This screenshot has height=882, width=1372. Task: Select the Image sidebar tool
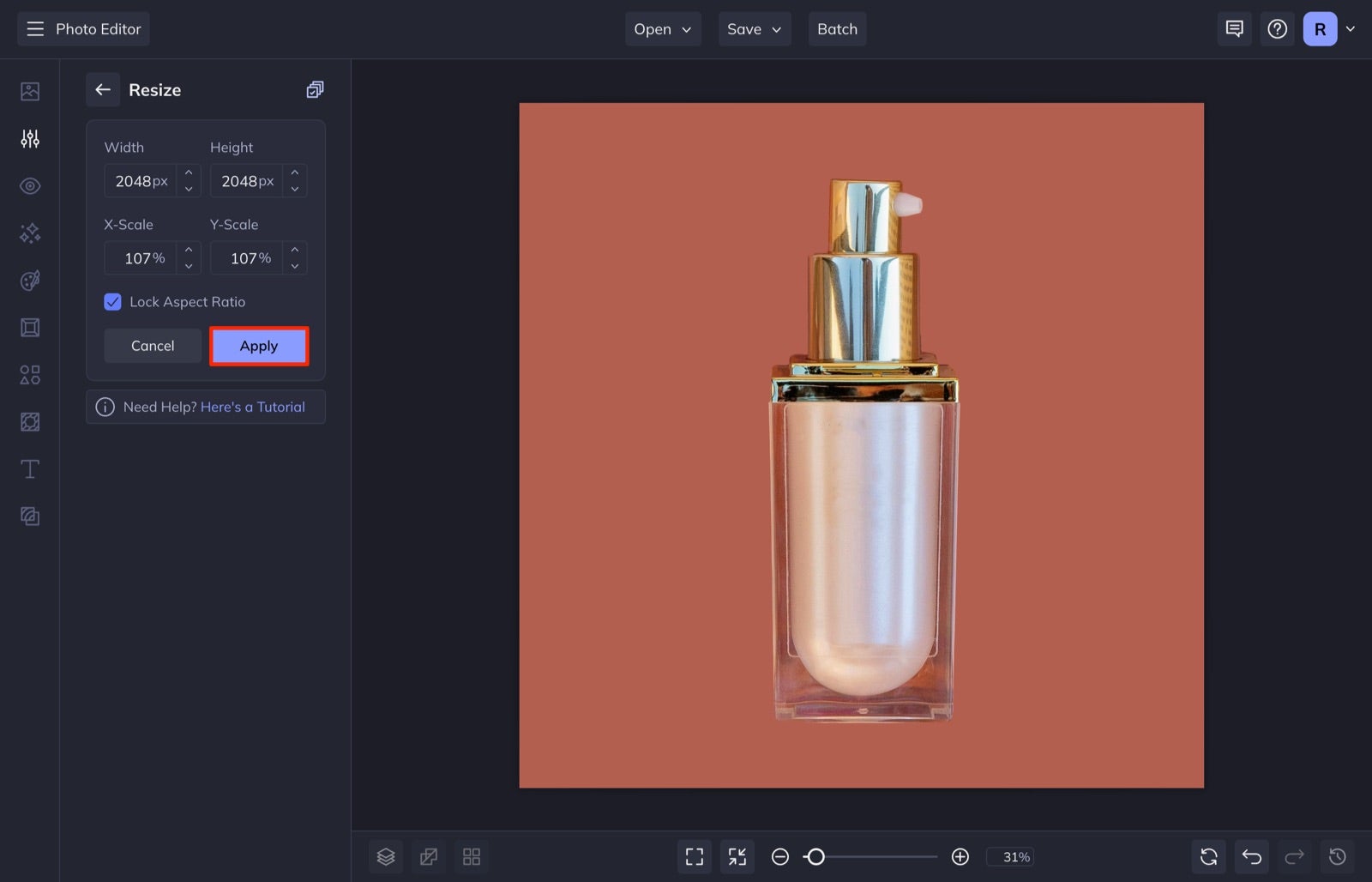tap(29, 90)
